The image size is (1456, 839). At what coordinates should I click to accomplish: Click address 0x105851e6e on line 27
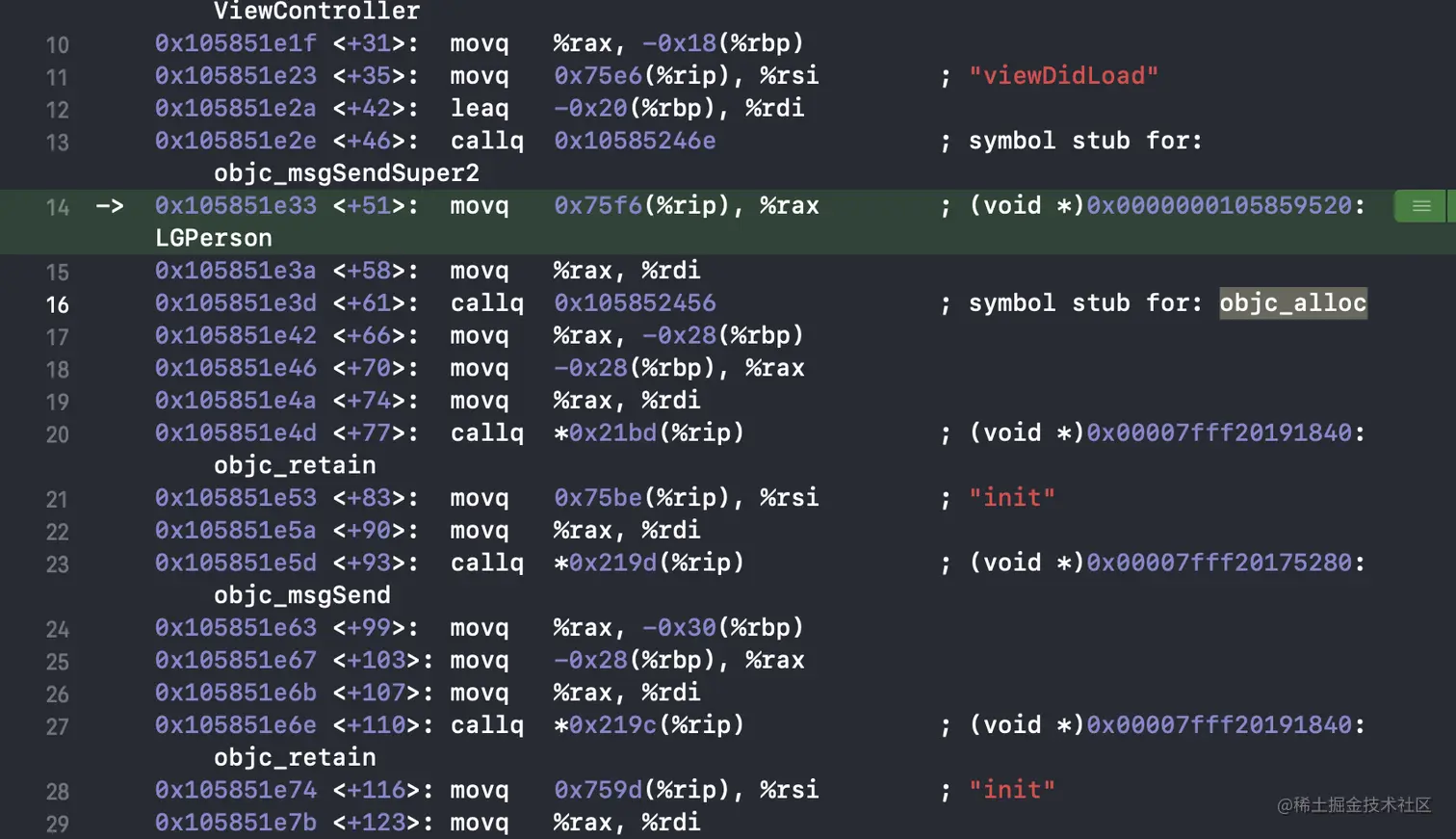(x=235, y=724)
